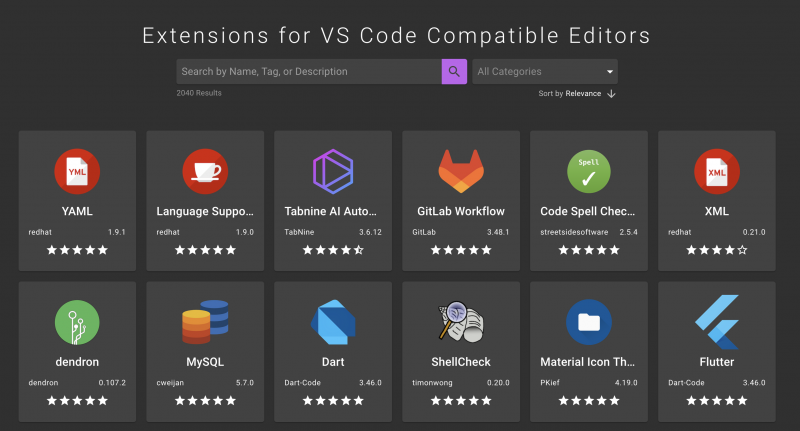Image resolution: width=800 pixels, height=431 pixels.
Task: Click the Code Spell Checker version 2.5.4
Action: (629, 232)
